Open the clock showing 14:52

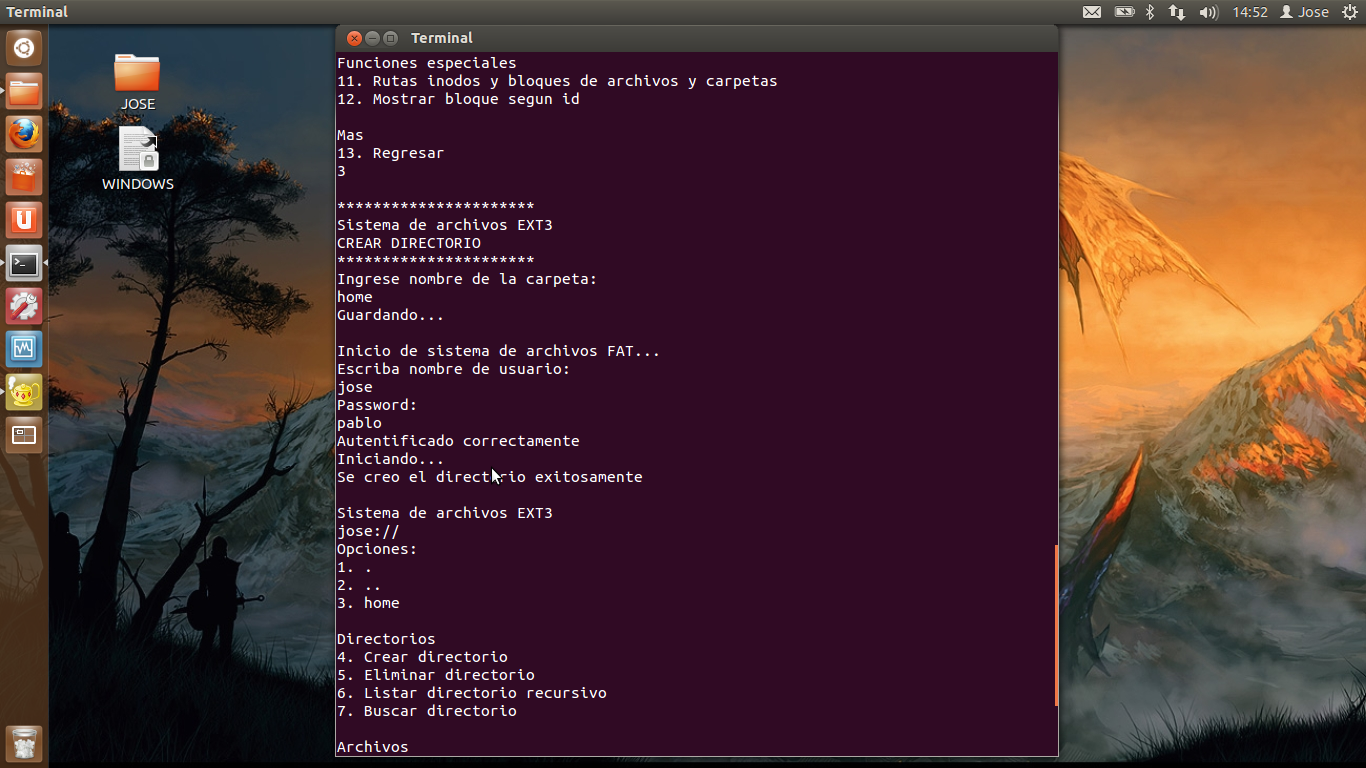(x=1250, y=12)
